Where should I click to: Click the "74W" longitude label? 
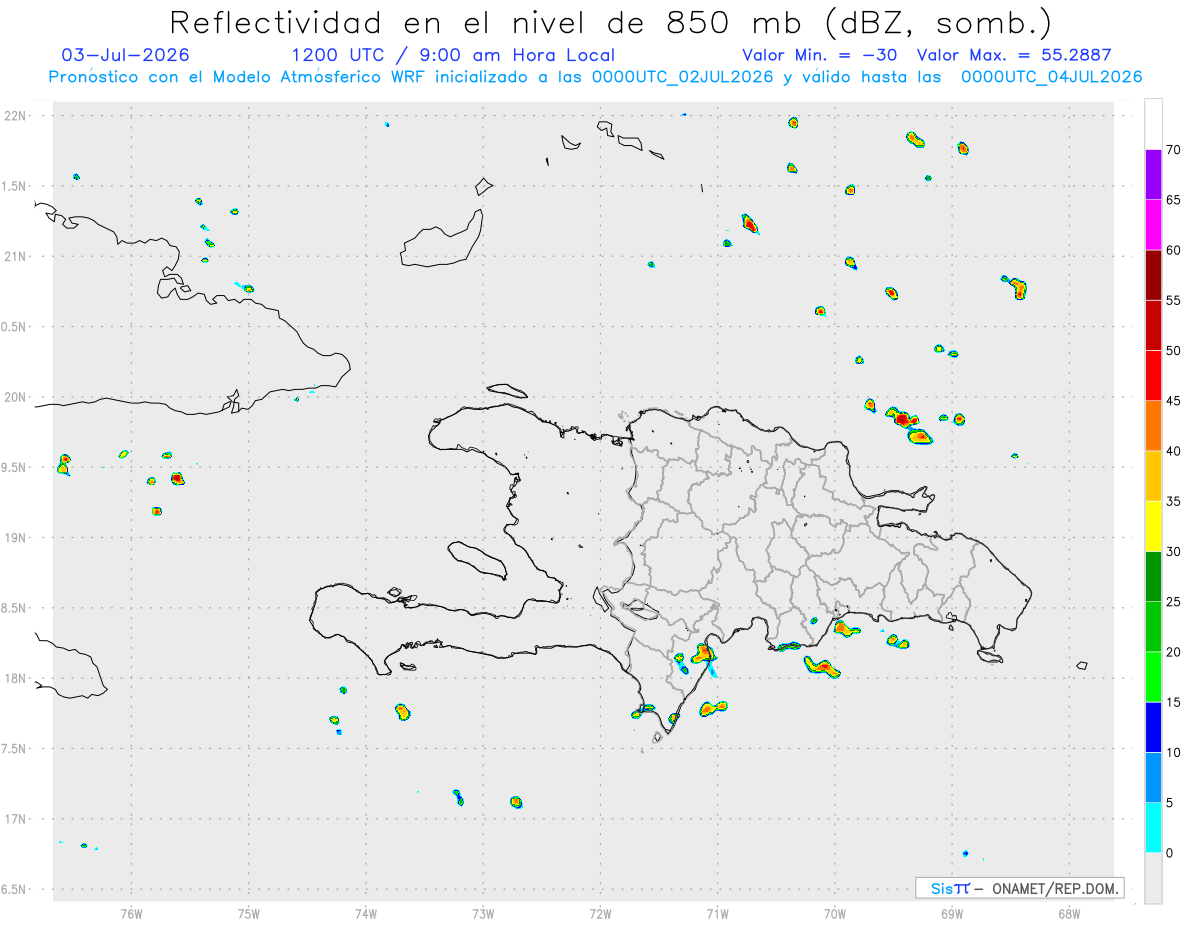coord(366,913)
